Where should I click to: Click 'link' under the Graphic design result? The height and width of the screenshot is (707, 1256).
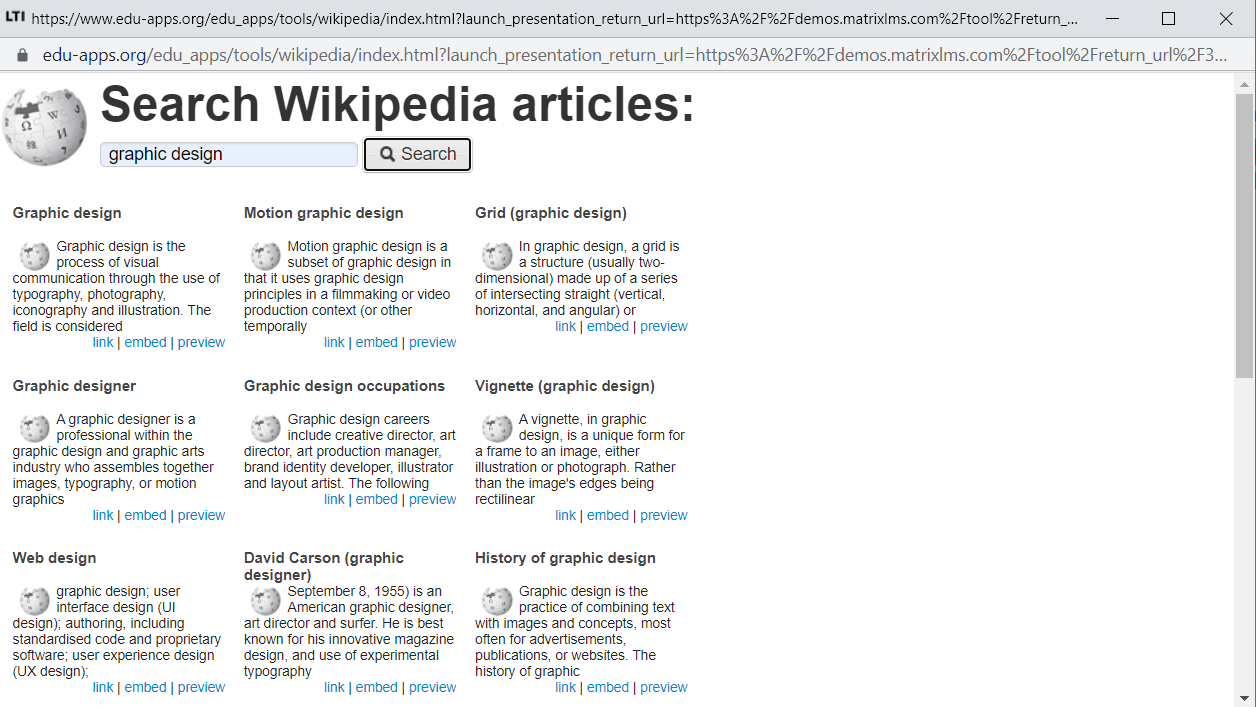103,342
